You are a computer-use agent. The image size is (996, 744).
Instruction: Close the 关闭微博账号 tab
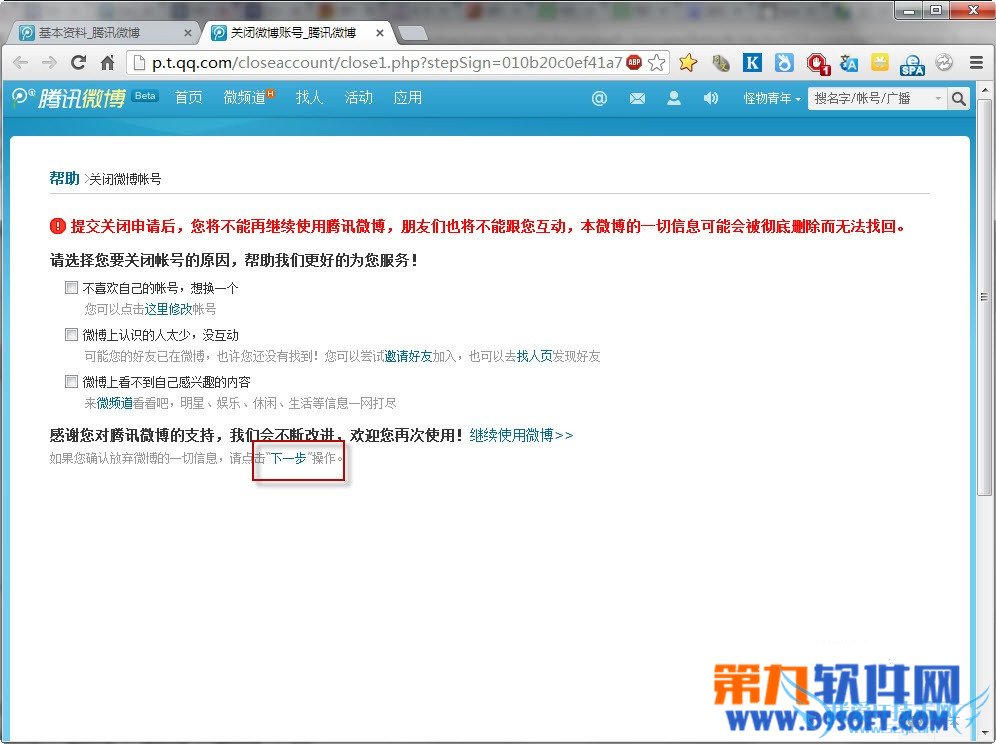380,33
